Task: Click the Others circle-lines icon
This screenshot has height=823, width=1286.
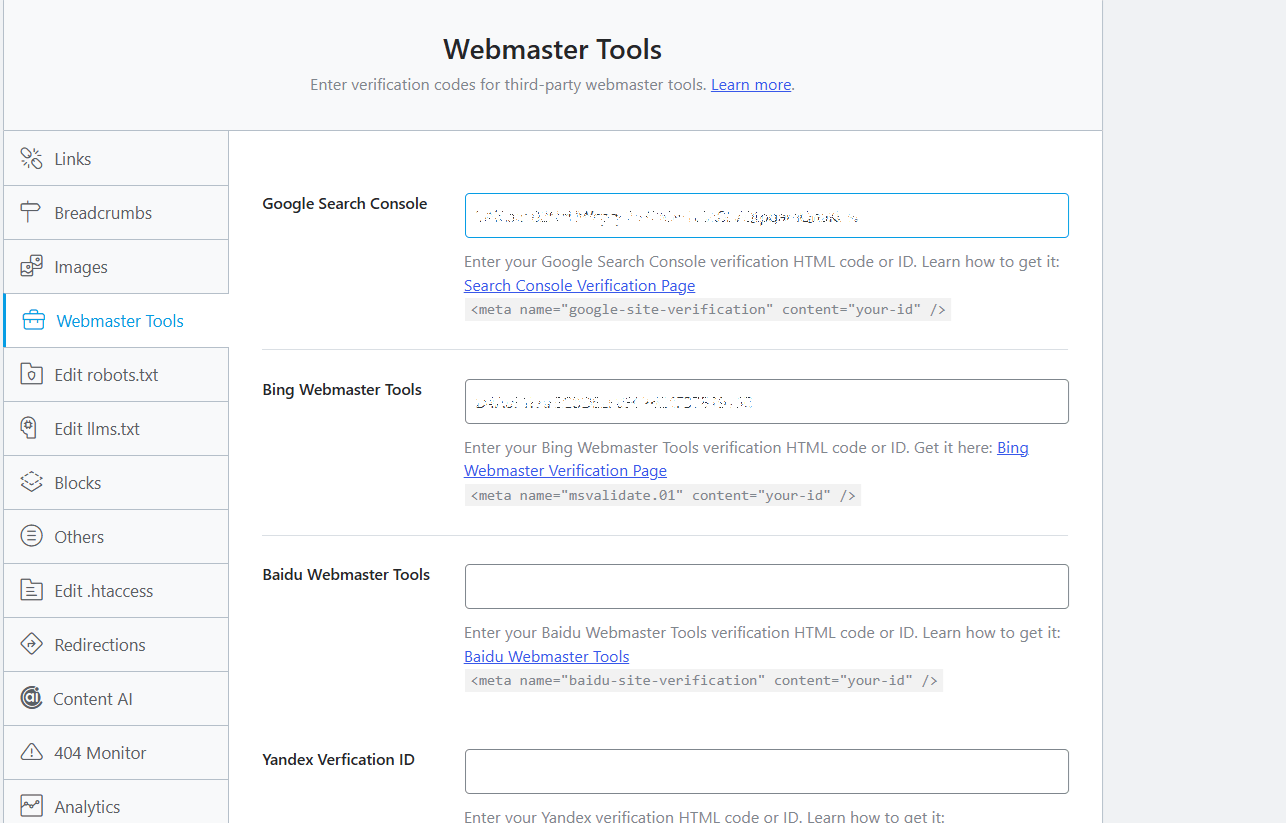Action: 32,536
